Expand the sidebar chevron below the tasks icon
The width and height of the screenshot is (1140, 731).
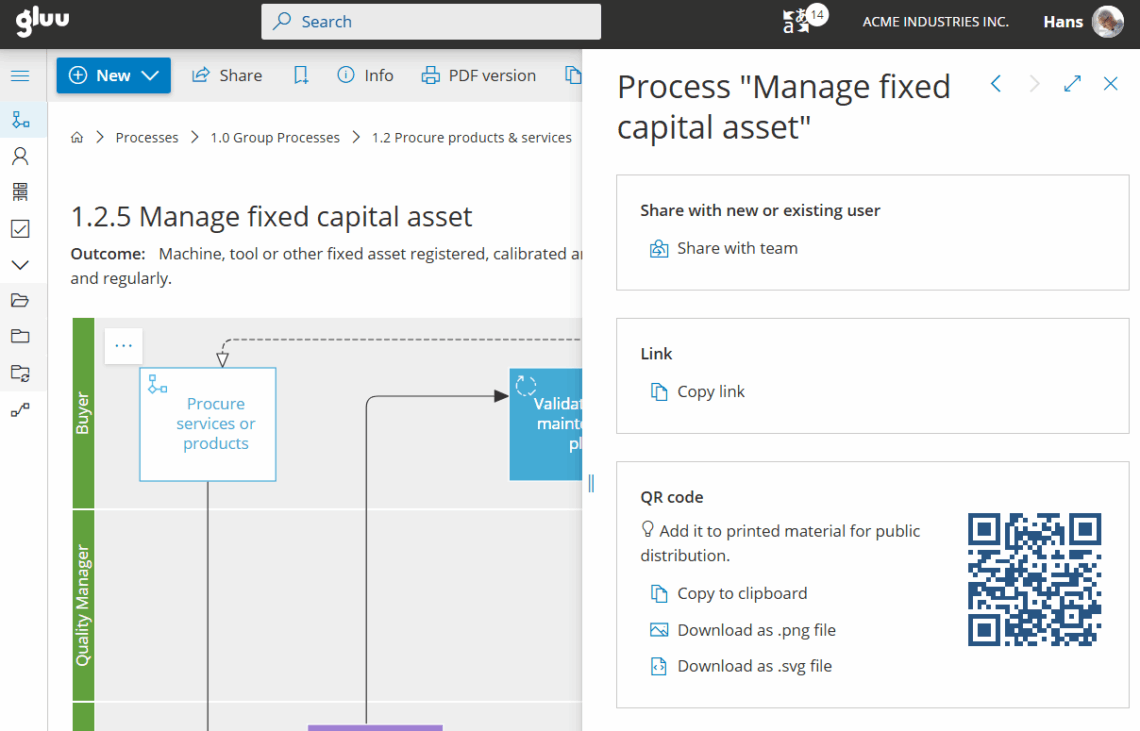20,265
